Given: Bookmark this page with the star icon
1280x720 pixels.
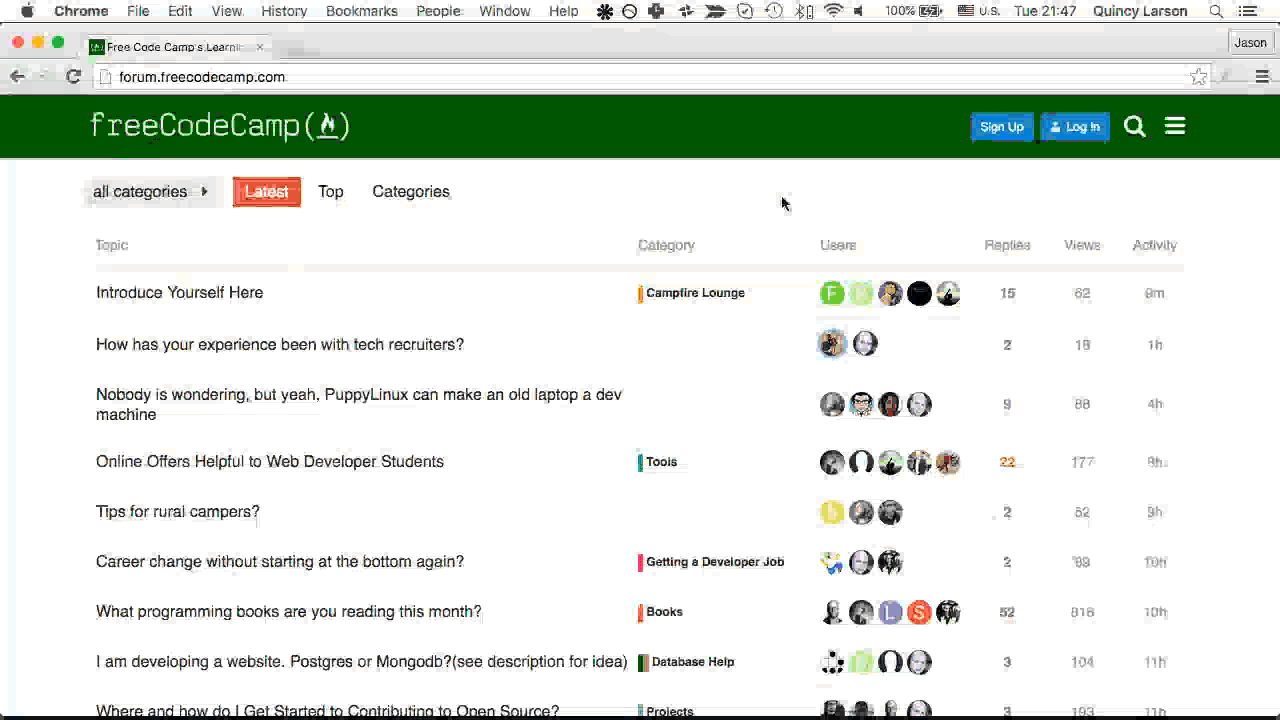Looking at the screenshot, I should click(x=1198, y=77).
